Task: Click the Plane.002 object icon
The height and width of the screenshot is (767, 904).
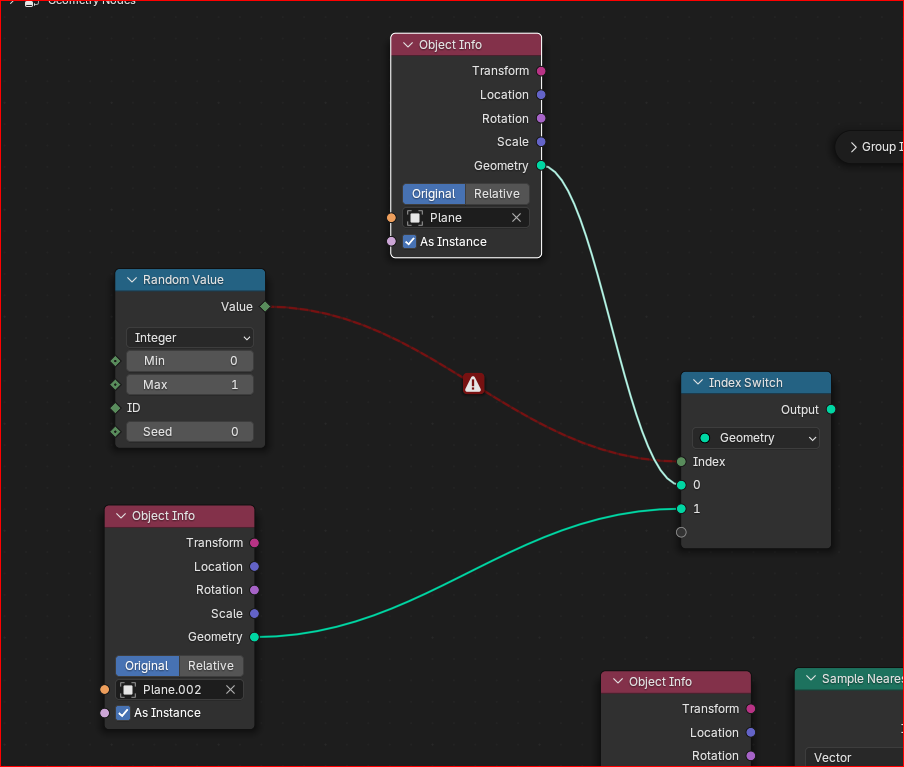Action: coord(128,690)
